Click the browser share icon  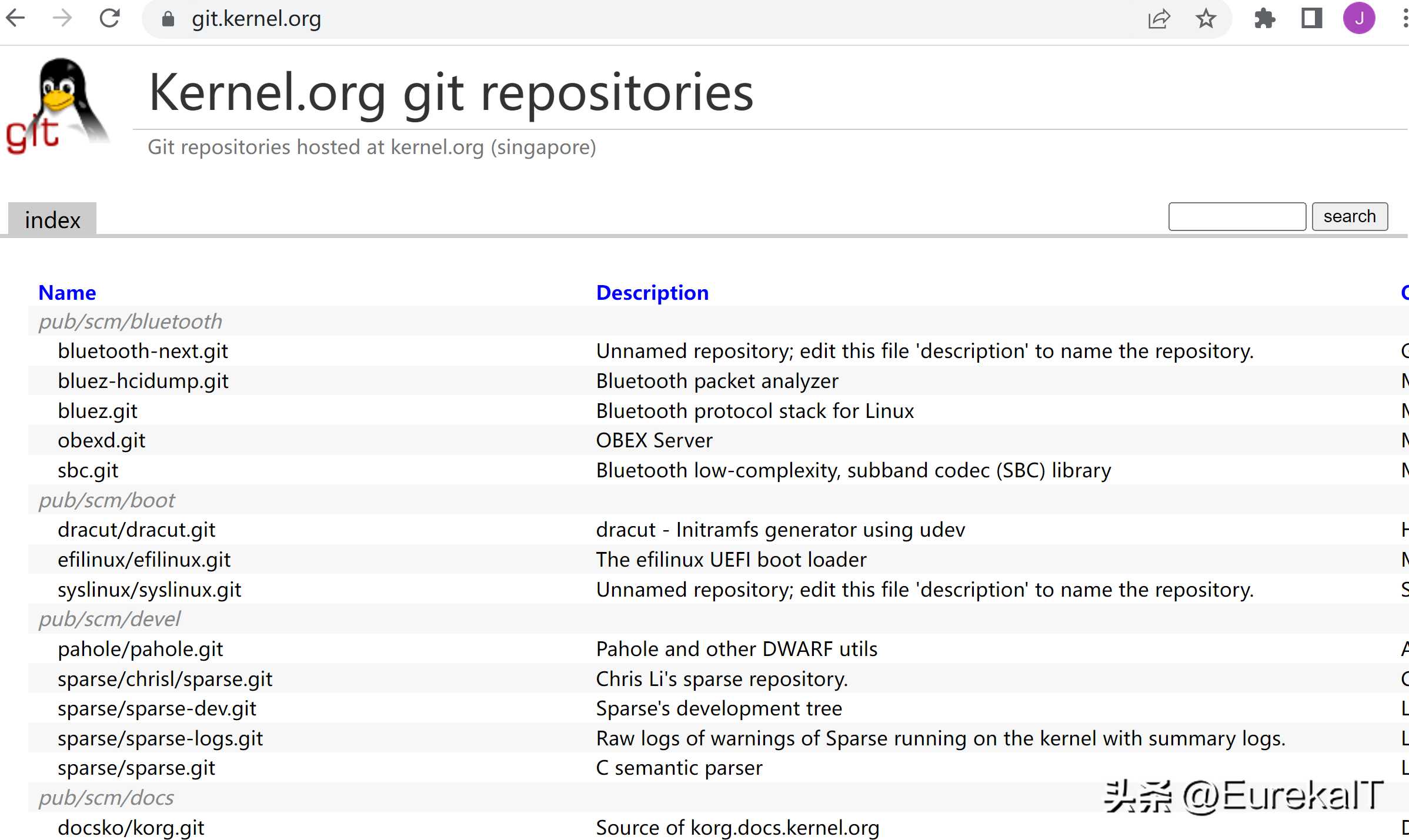point(1160,18)
